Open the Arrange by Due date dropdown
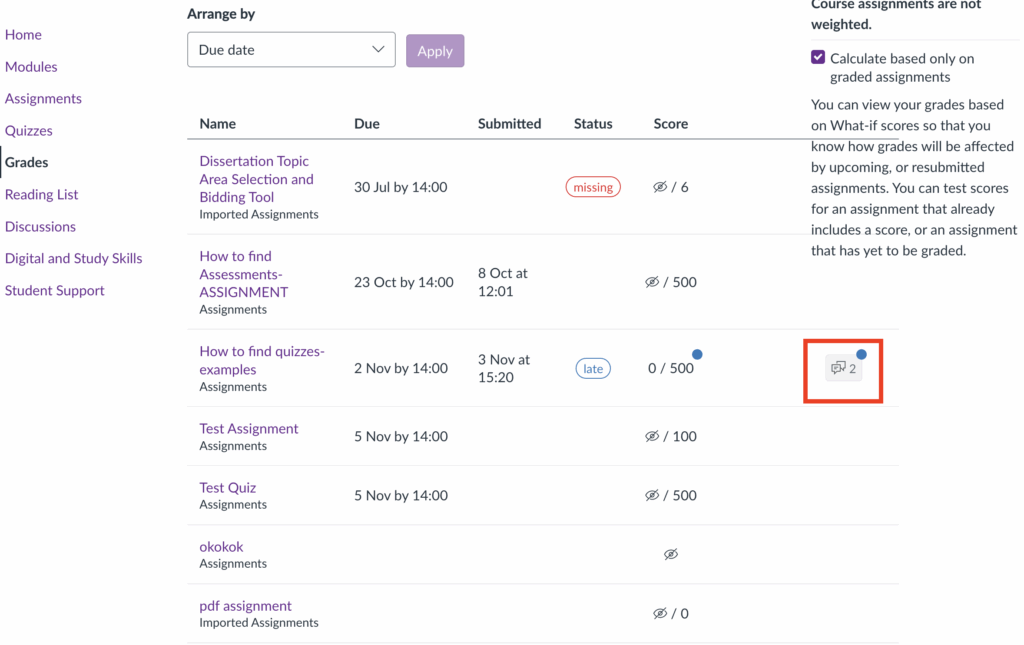 291,50
